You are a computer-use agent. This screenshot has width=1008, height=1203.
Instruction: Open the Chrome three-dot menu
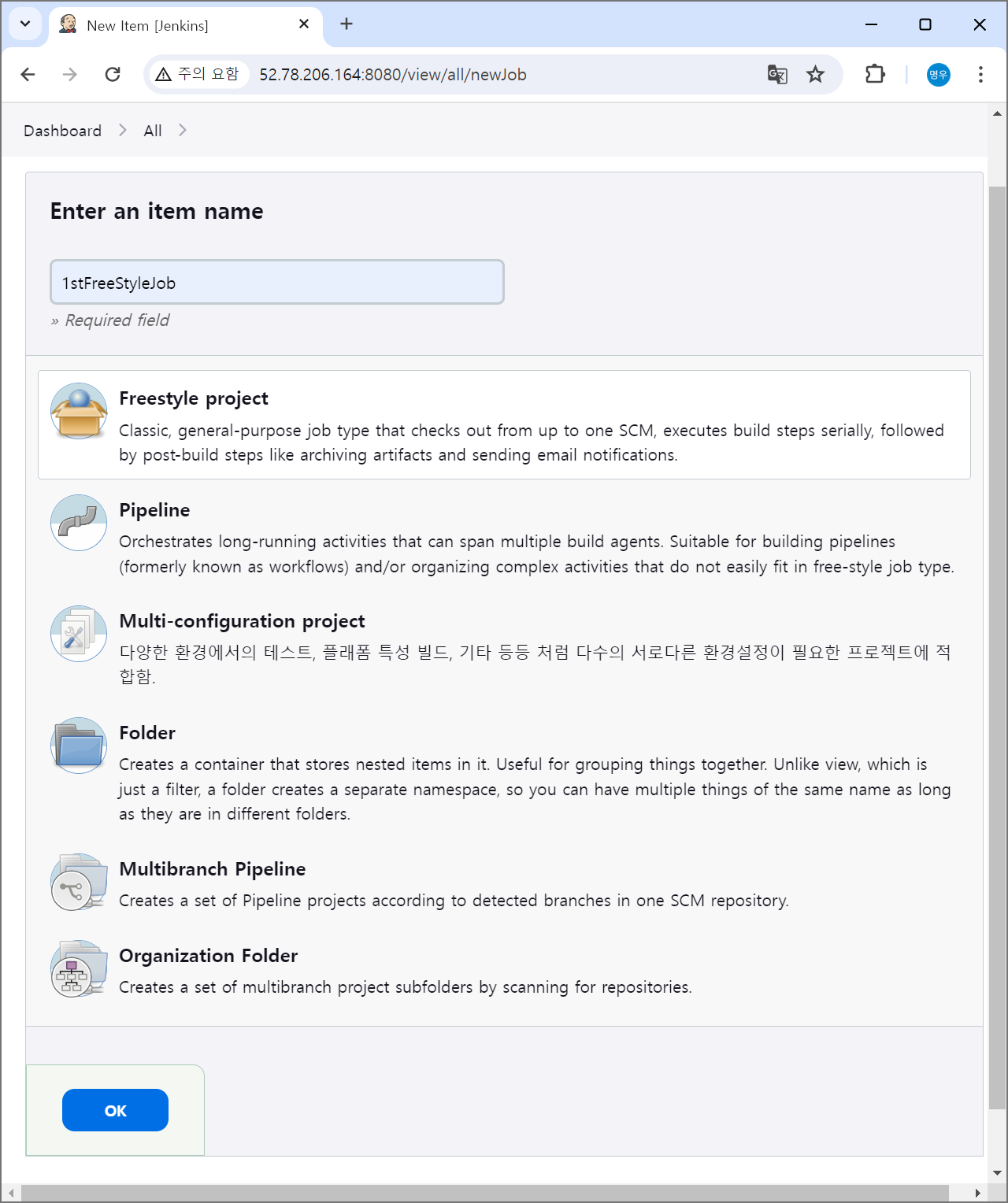(980, 74)
